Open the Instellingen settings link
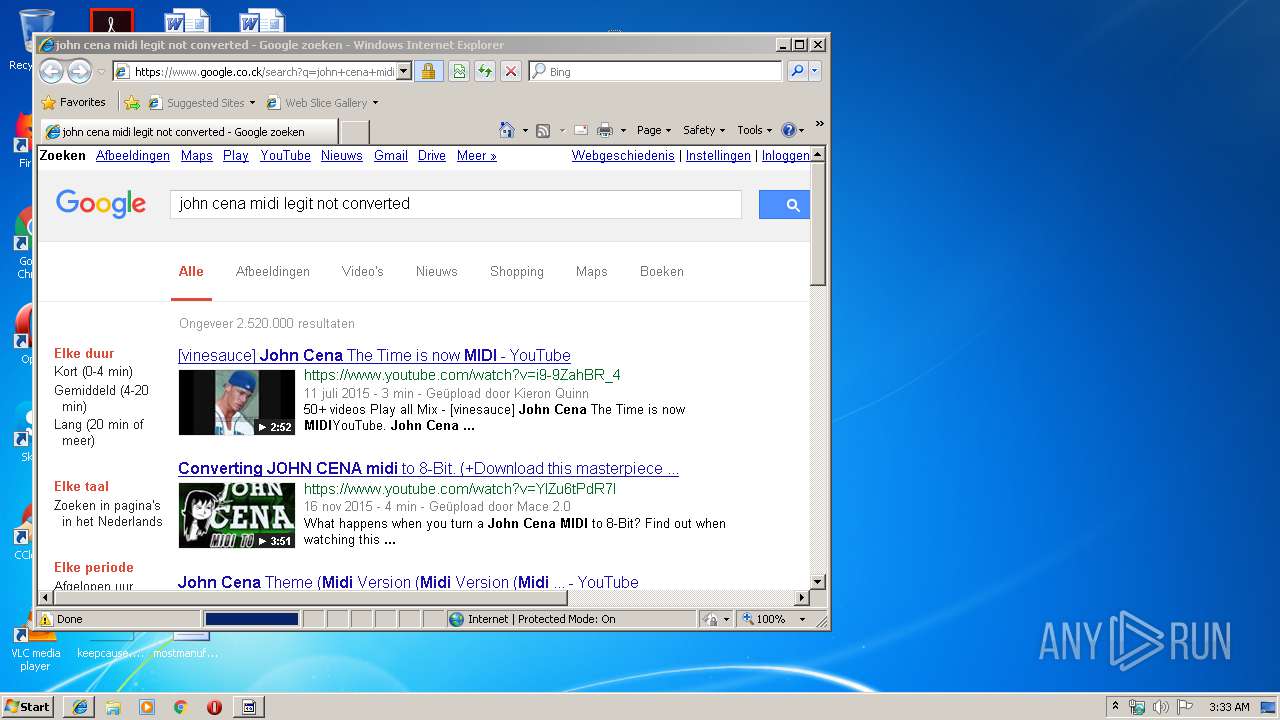1280x720 pixels. pyautogui.click(x=718, y=156)
